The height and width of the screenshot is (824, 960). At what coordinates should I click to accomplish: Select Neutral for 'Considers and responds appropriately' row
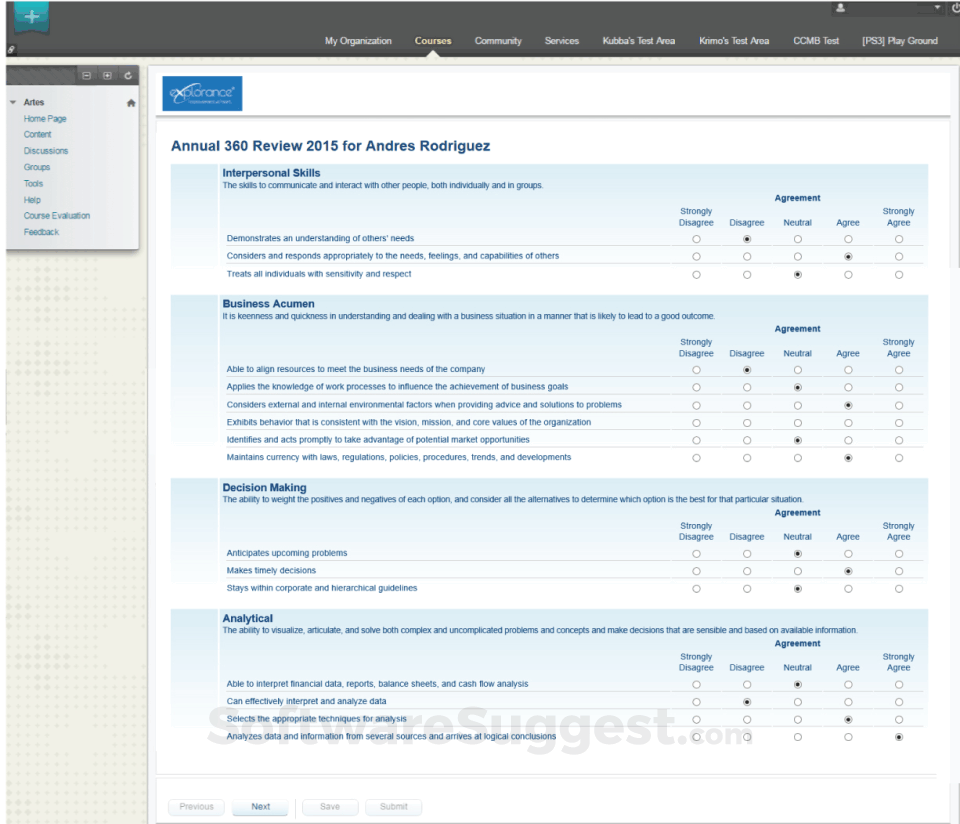[x=798, y=257]
